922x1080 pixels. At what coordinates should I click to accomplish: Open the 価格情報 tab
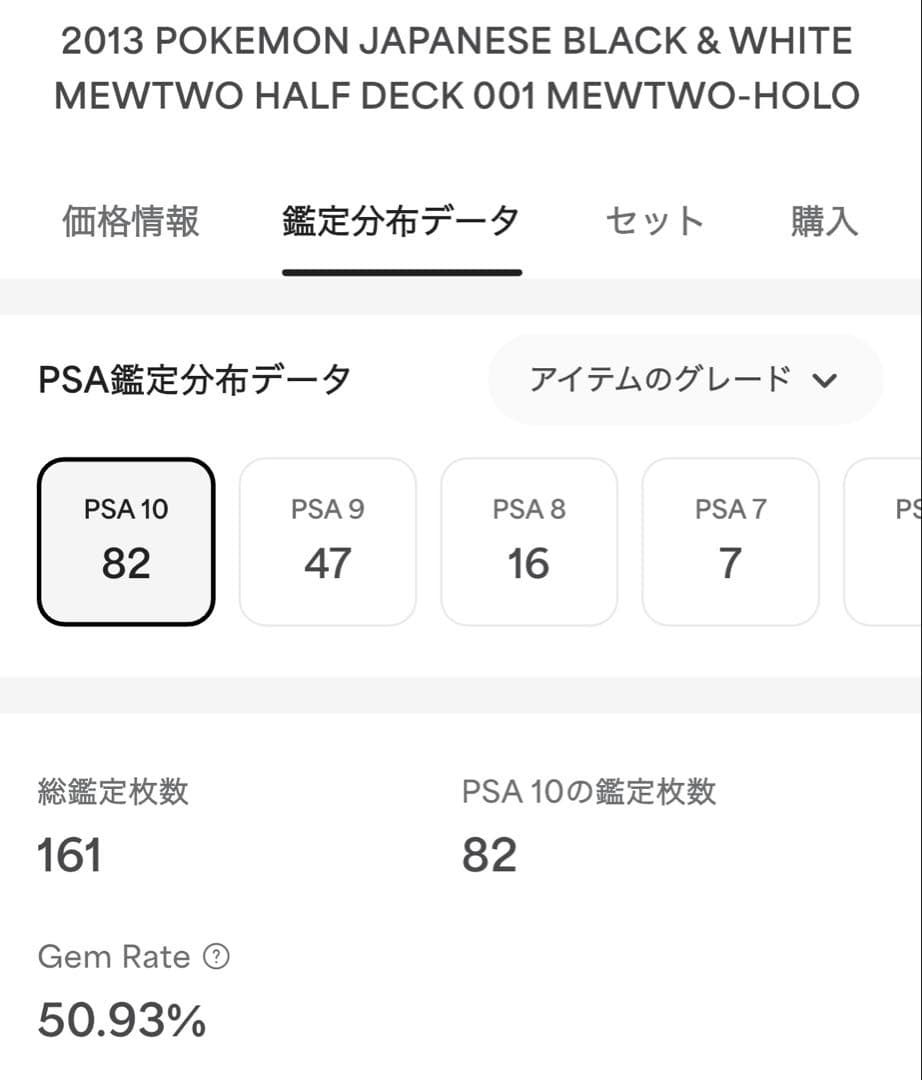(131, 221)
